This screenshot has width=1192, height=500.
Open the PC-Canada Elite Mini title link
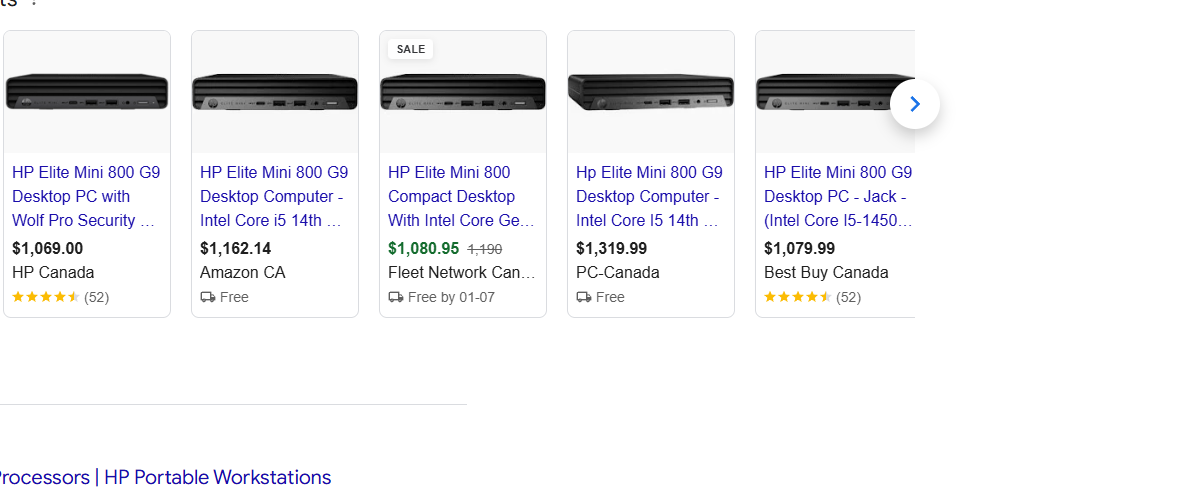(x=648, y=196)
